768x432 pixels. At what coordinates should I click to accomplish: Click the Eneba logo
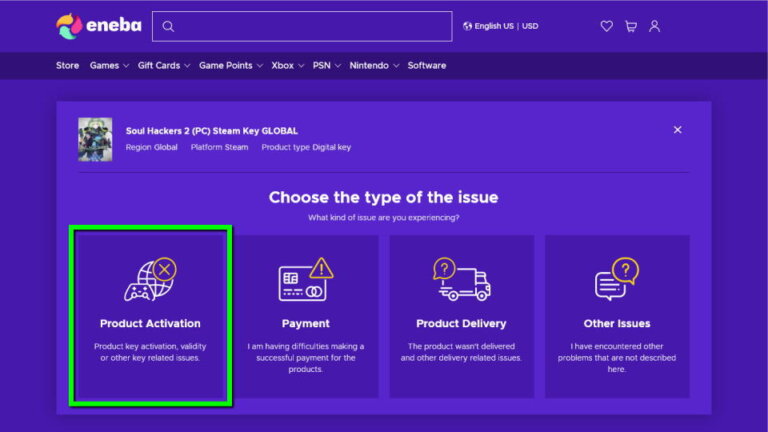click(97, 26)
